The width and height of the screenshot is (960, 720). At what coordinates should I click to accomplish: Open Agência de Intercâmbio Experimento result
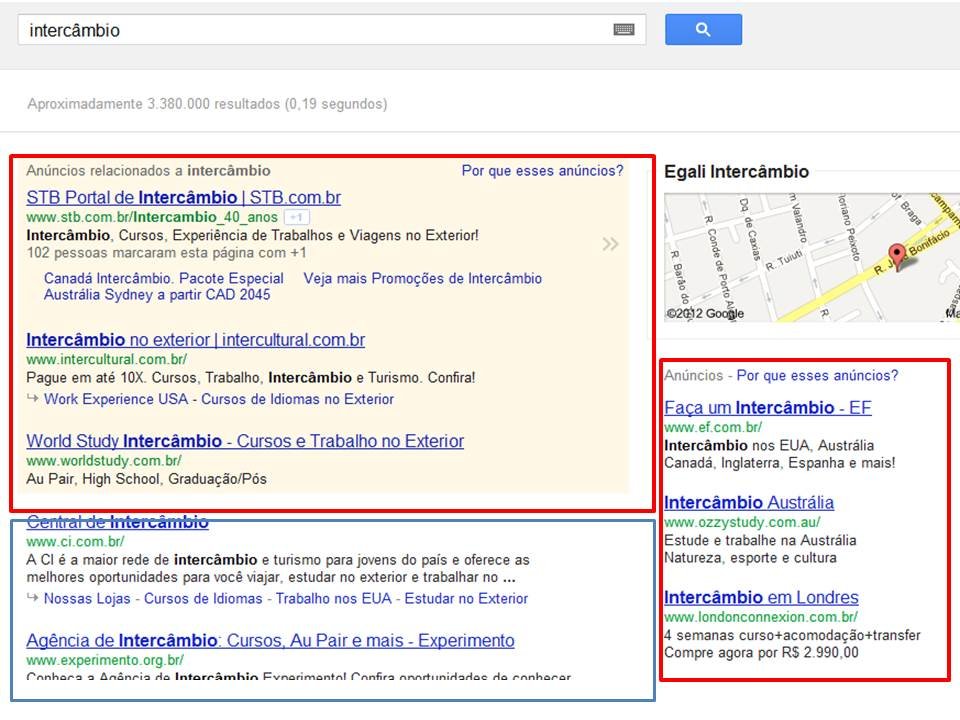(270, 640)
